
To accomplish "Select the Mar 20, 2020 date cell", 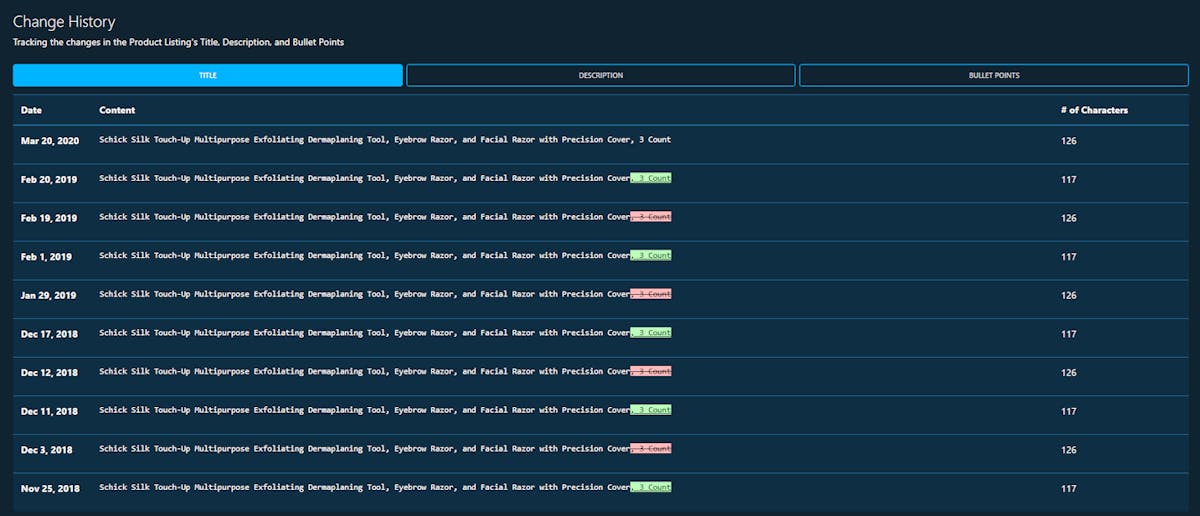I will tap(50, 141).
